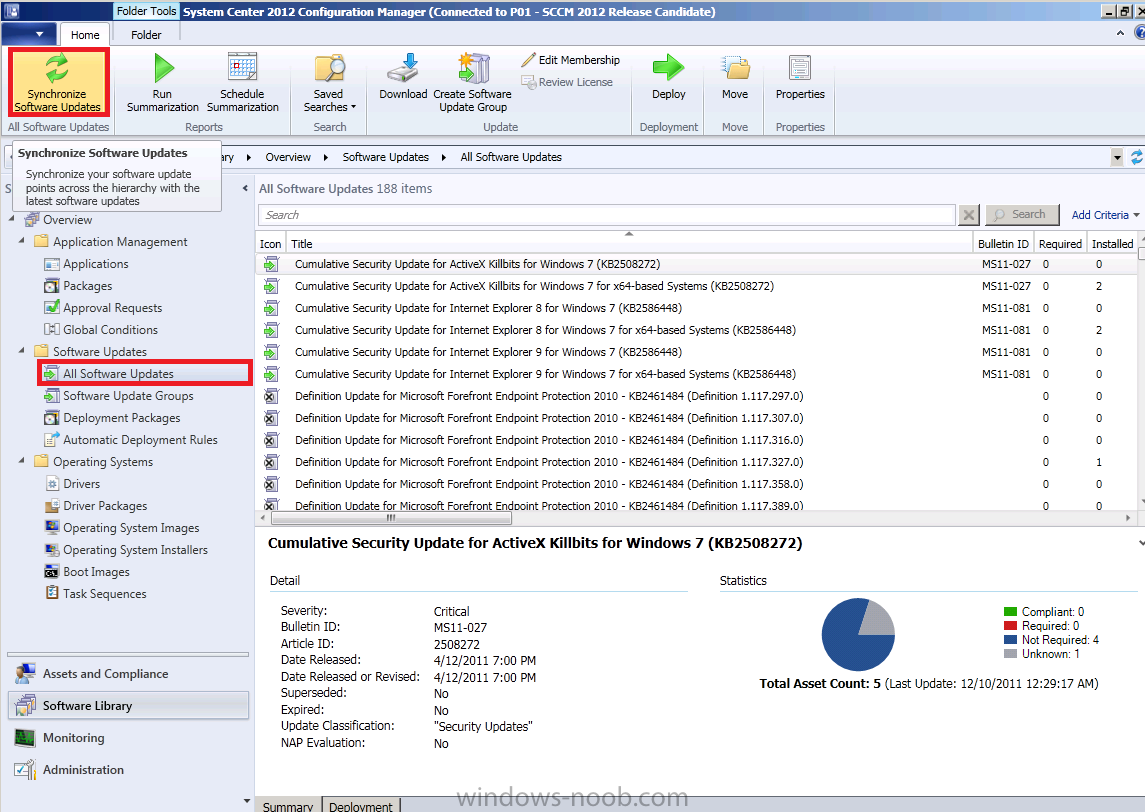Image resolution: width=1145 pixels, height=812 pixels.
Task: Open Saved Searches dropdown
Action: point(329,83)
